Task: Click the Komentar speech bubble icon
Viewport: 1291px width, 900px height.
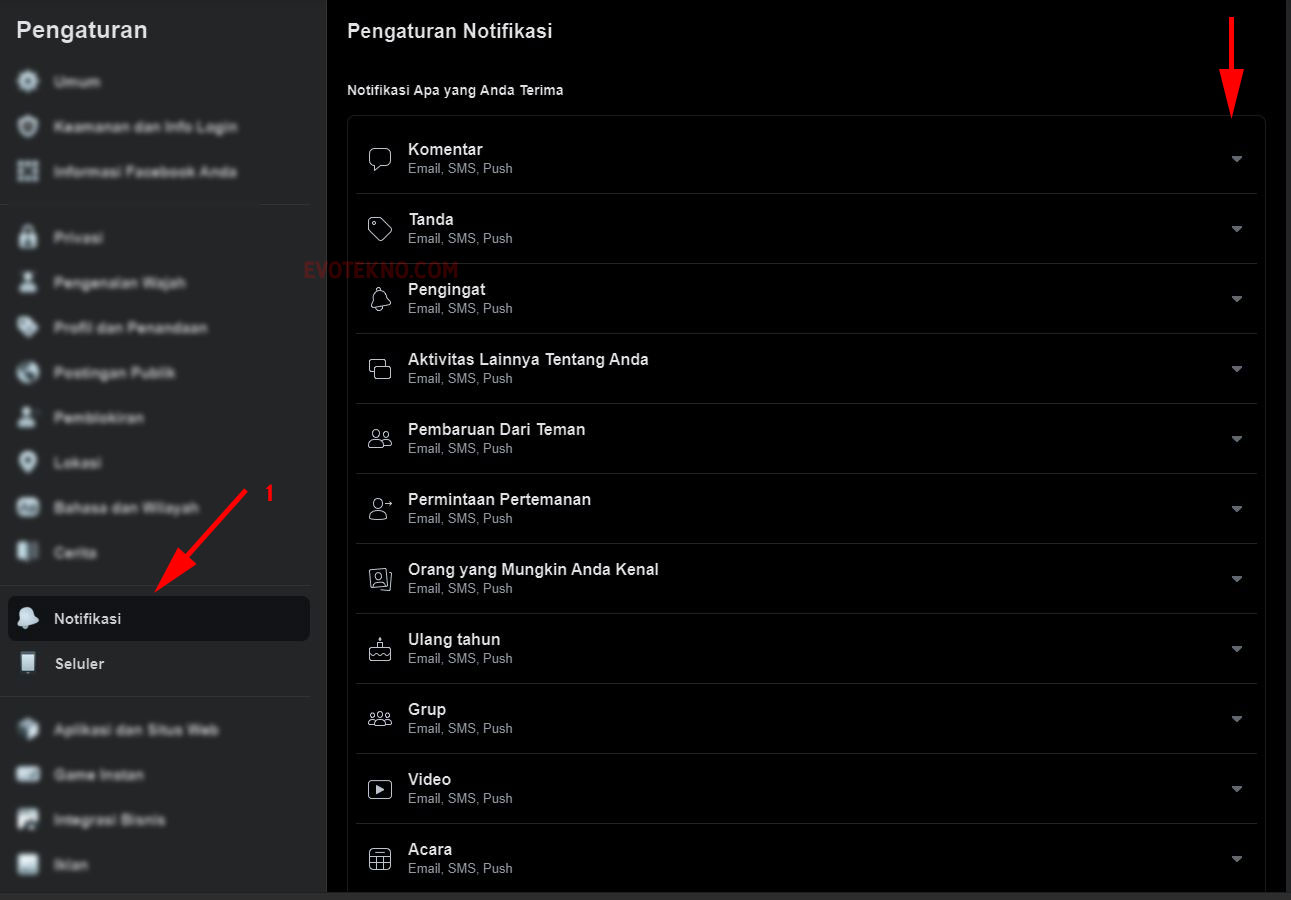Action: coord(380,159)
